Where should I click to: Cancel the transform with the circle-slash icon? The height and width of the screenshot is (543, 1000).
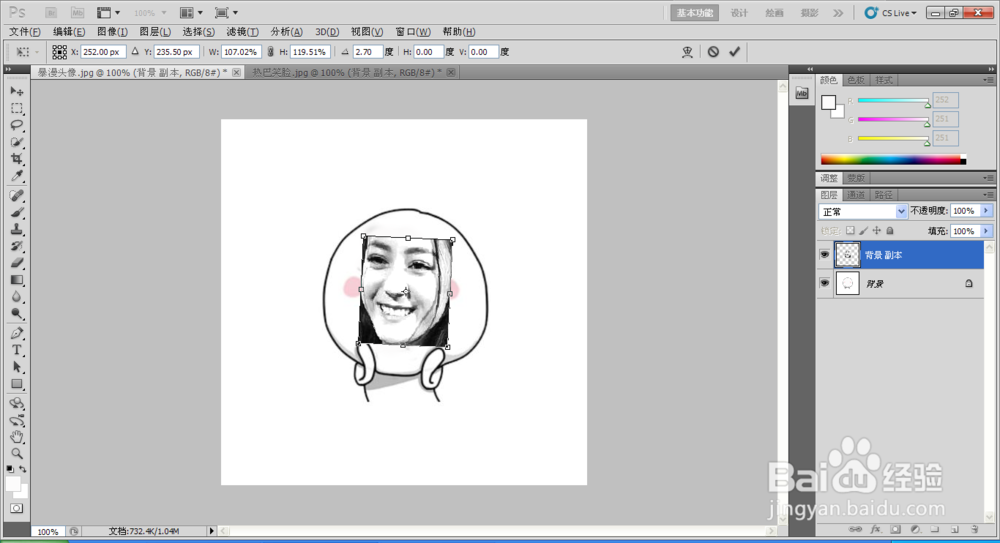coord(713,51)
